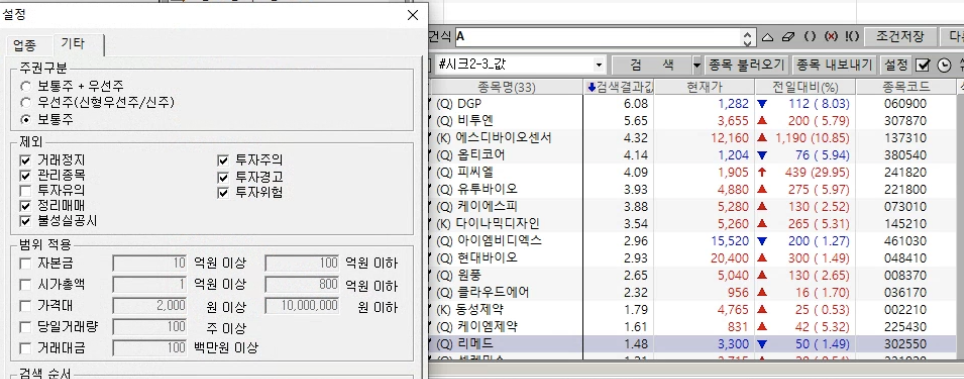Select the 케이에스피 stock row
Image resolution: width=964 pixels, height=379 pixels.
[693, 206]
